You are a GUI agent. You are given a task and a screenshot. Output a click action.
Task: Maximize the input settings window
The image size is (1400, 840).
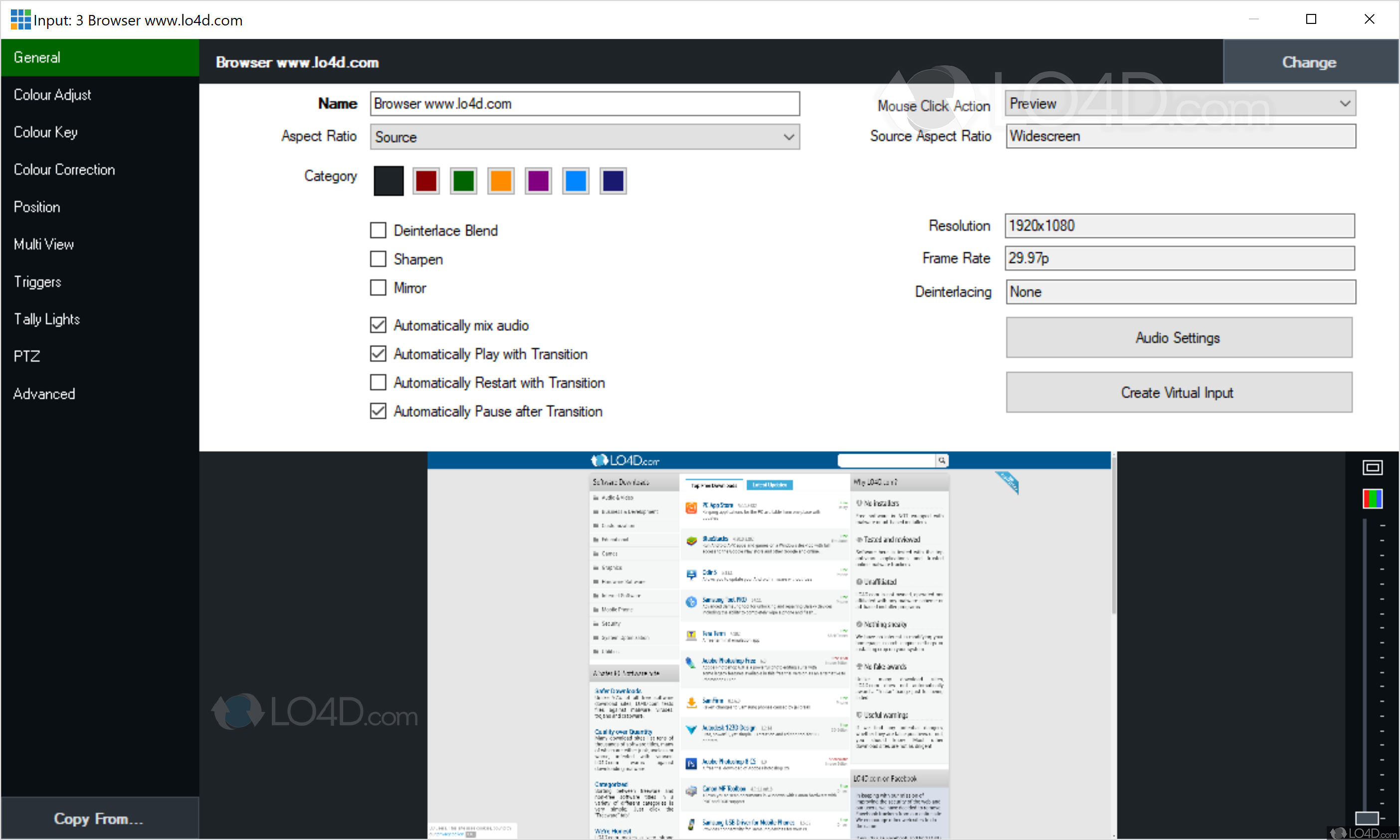point(1311,19)
